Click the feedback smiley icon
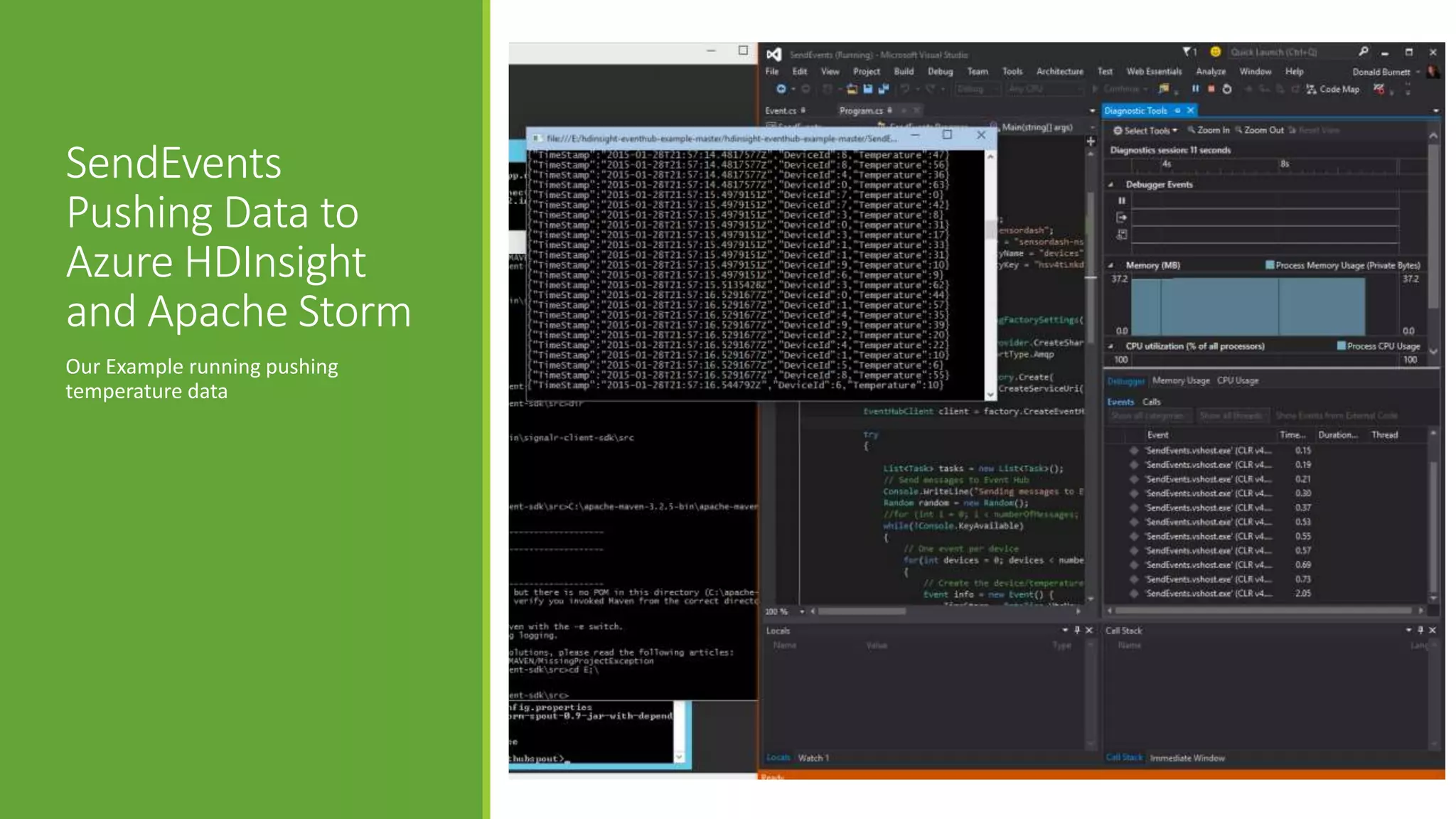This screenshot has height=819, width=1456. tap(1215, 52)
